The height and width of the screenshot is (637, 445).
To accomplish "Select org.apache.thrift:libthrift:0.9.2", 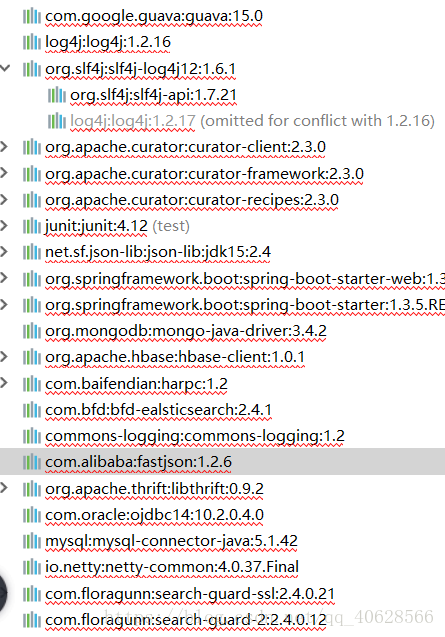I will click(x=154, y=488).
